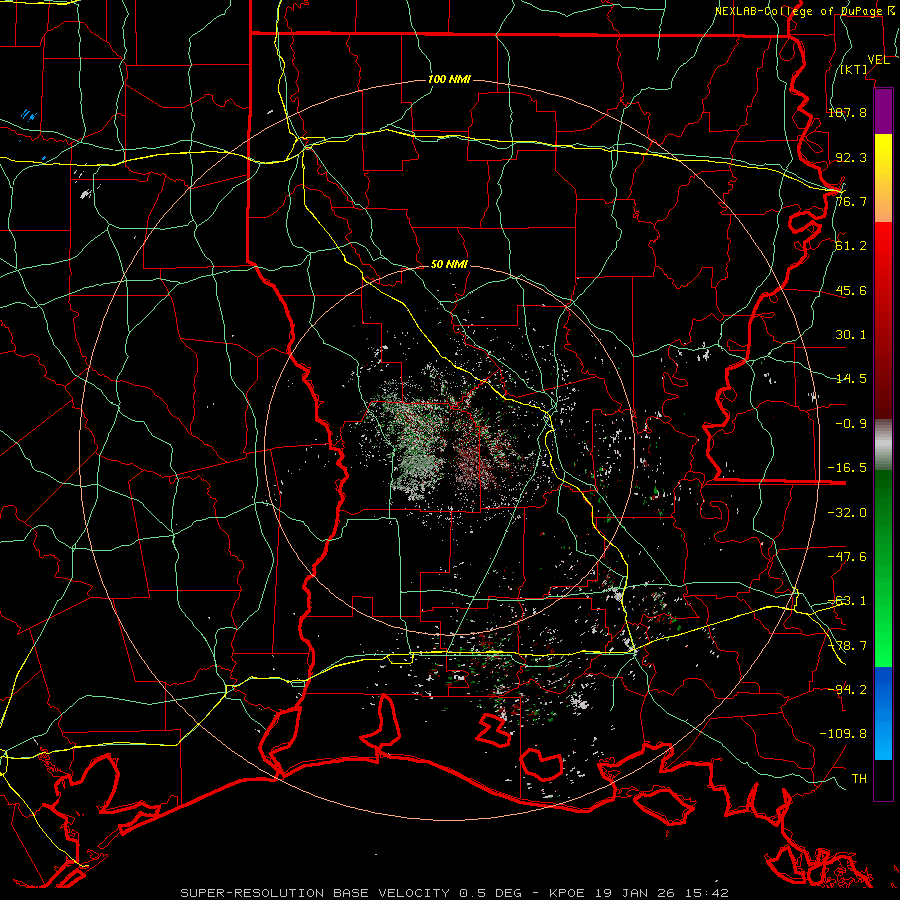Click the "TH" legend label
The image size is (900, 900).
tap(859, 779)
